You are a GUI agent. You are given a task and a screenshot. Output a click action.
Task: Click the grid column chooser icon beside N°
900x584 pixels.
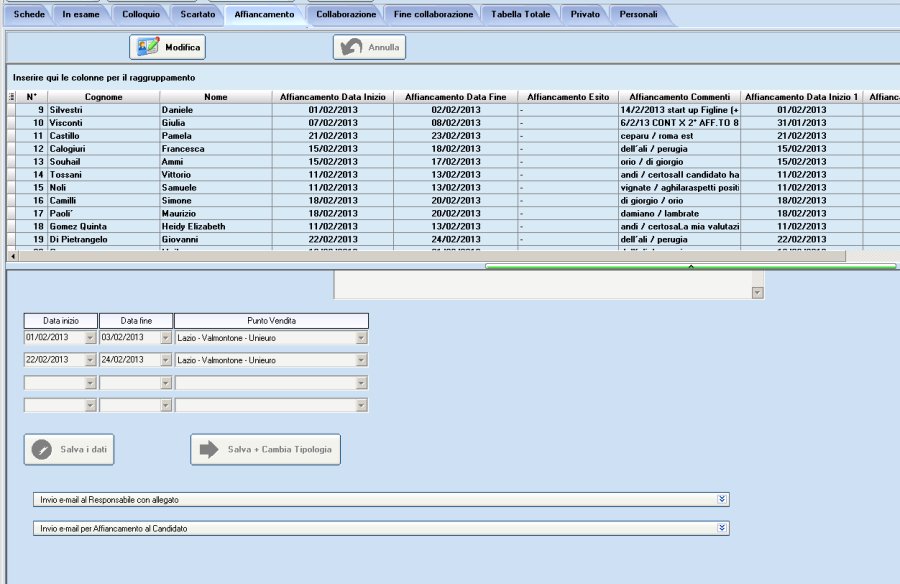coord(11,96)
